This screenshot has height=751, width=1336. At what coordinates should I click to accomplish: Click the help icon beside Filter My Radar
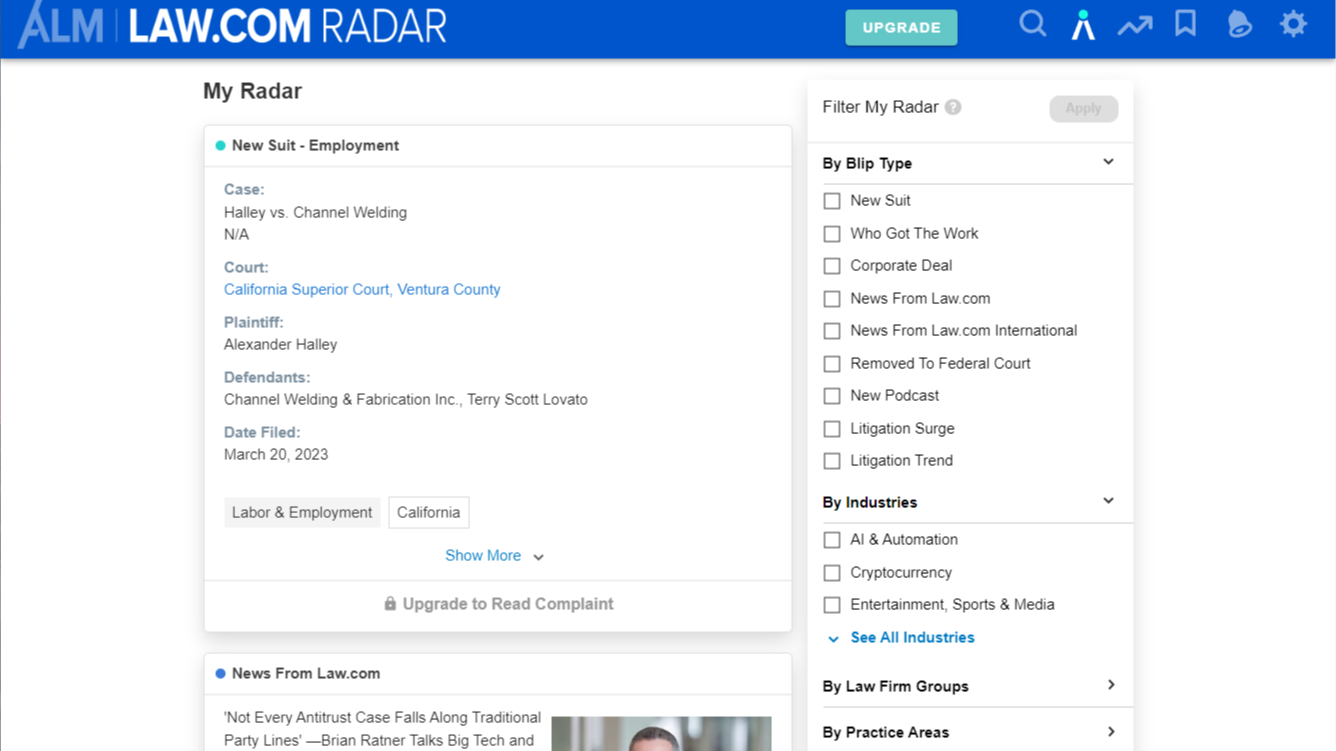953,107
